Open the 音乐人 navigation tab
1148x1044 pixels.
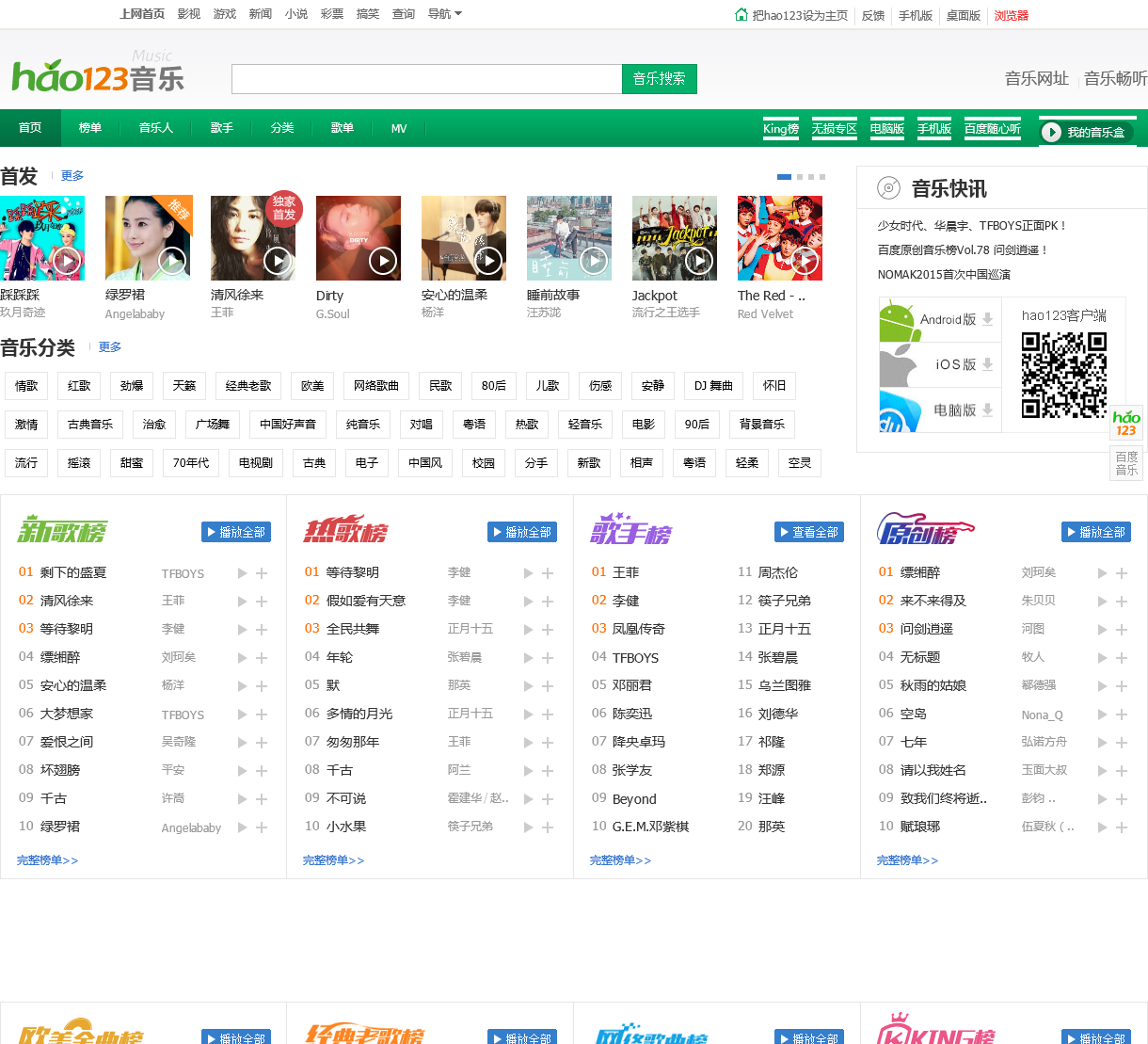click(x=156, y=128)
